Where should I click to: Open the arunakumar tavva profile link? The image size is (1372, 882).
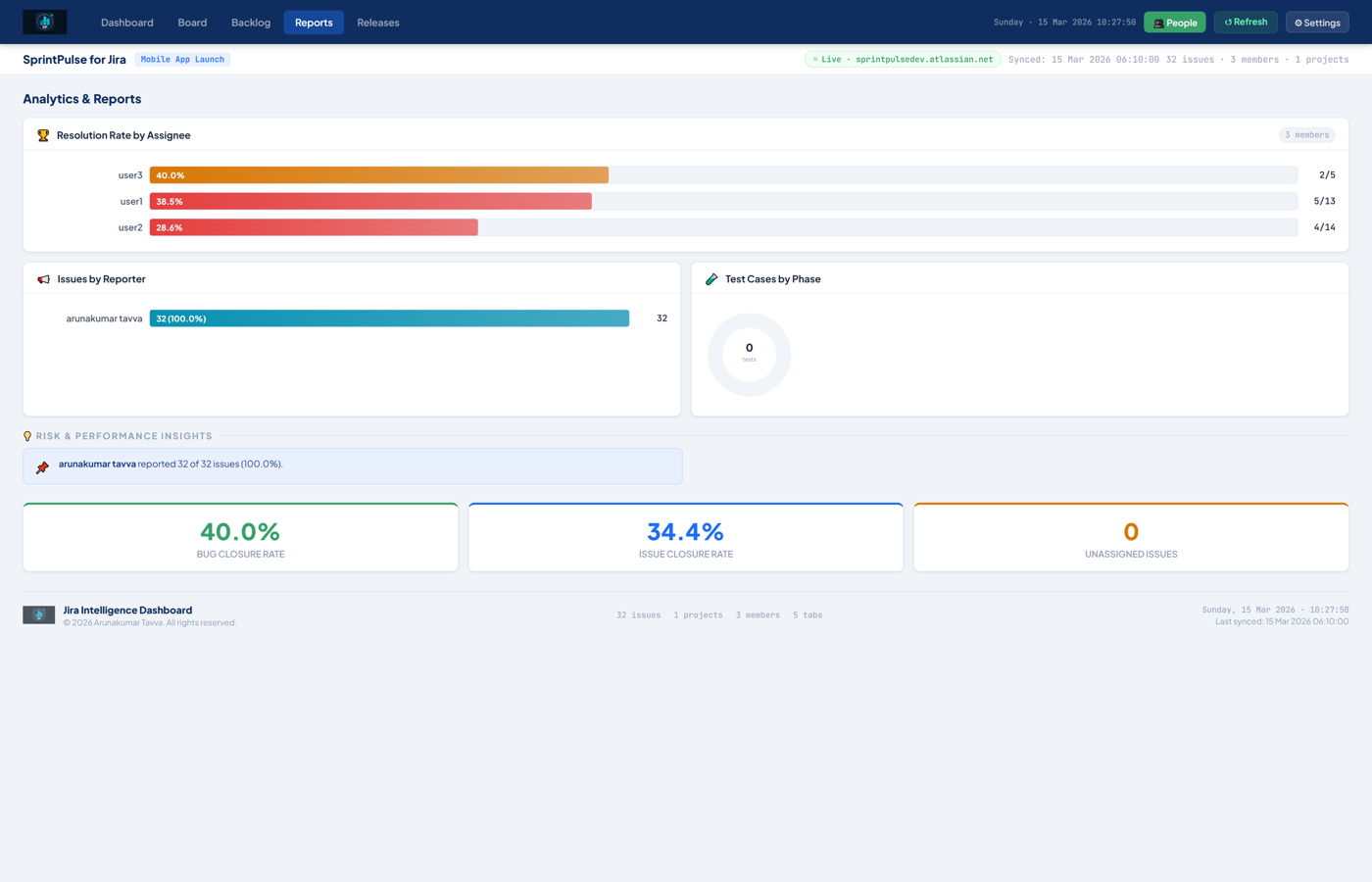(x=97, y=463)
